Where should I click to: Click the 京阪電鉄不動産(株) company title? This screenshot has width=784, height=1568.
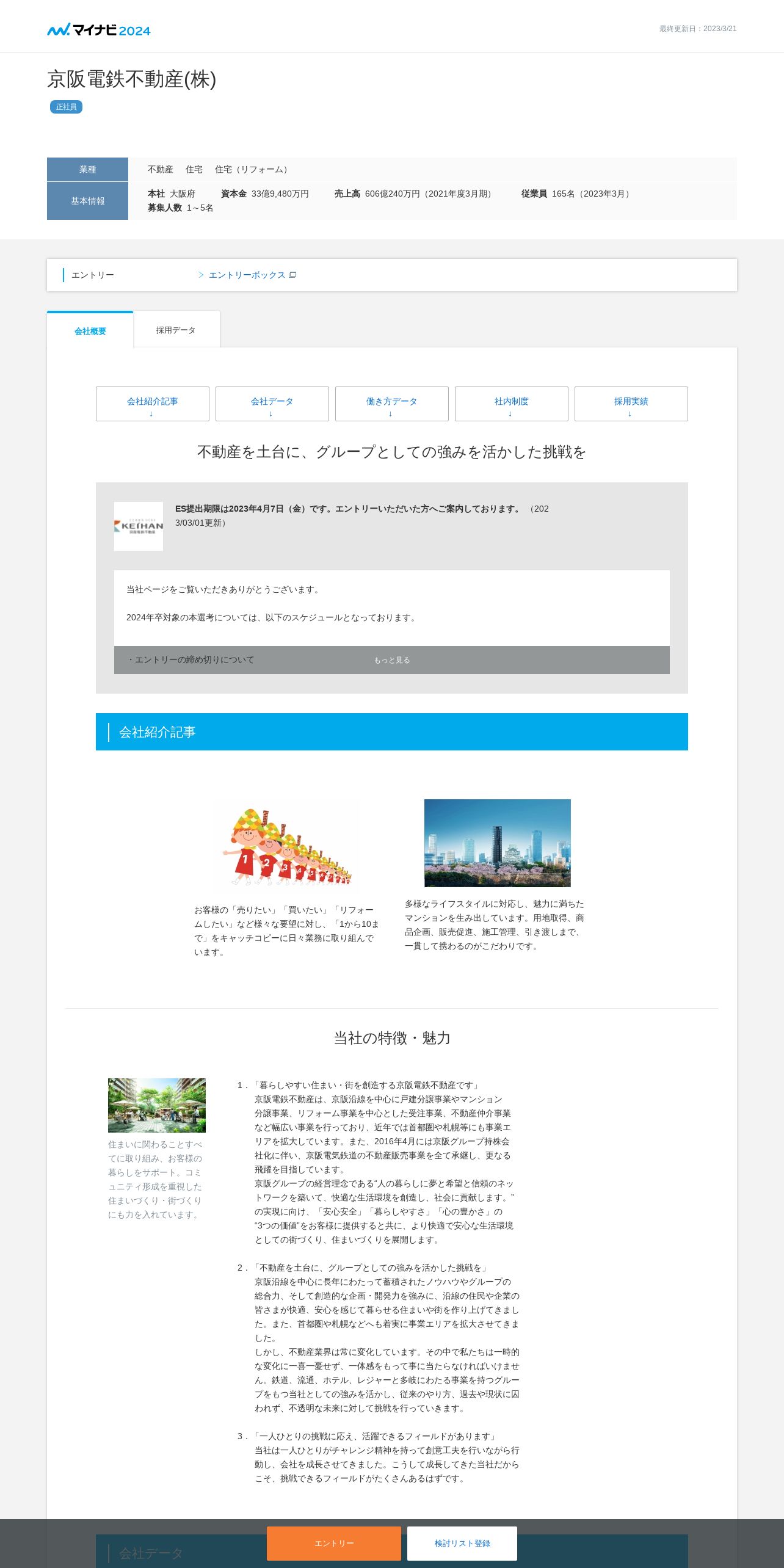coord(131,79)
